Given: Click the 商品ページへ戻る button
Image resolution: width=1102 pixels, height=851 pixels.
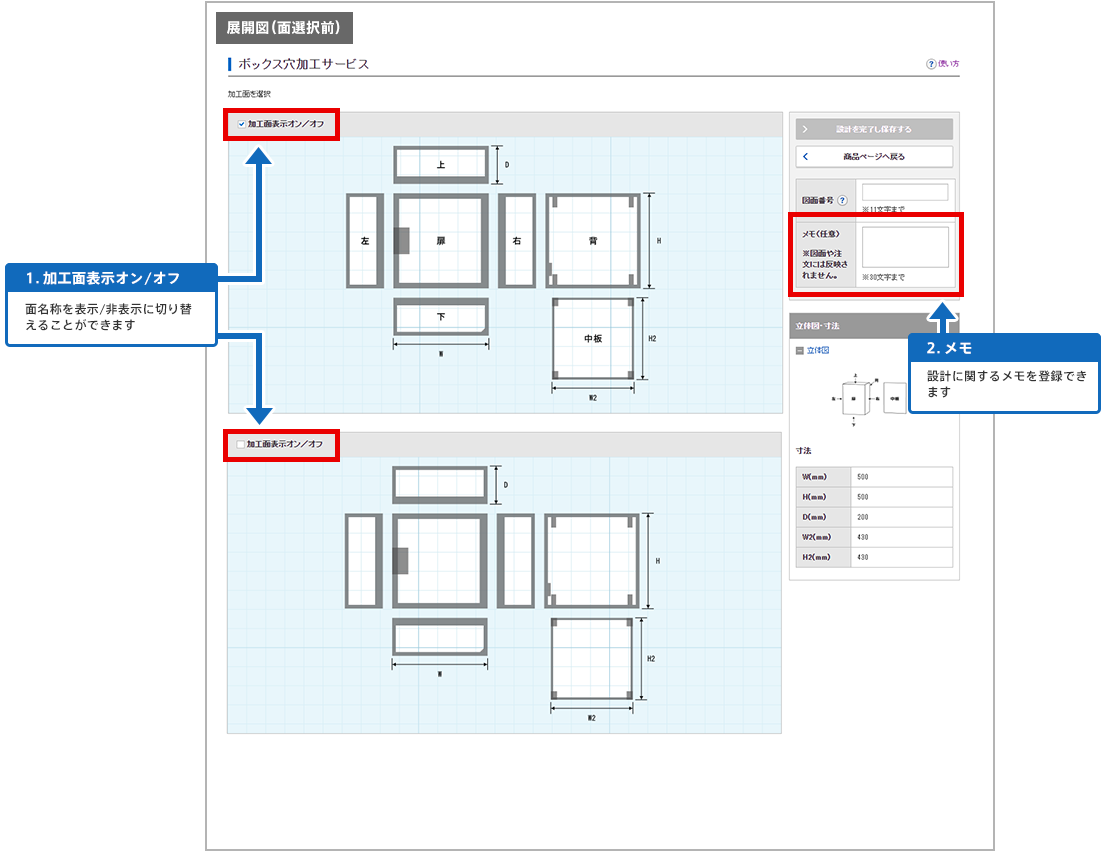Looking at the screenshot, I should tap(874, 157).
